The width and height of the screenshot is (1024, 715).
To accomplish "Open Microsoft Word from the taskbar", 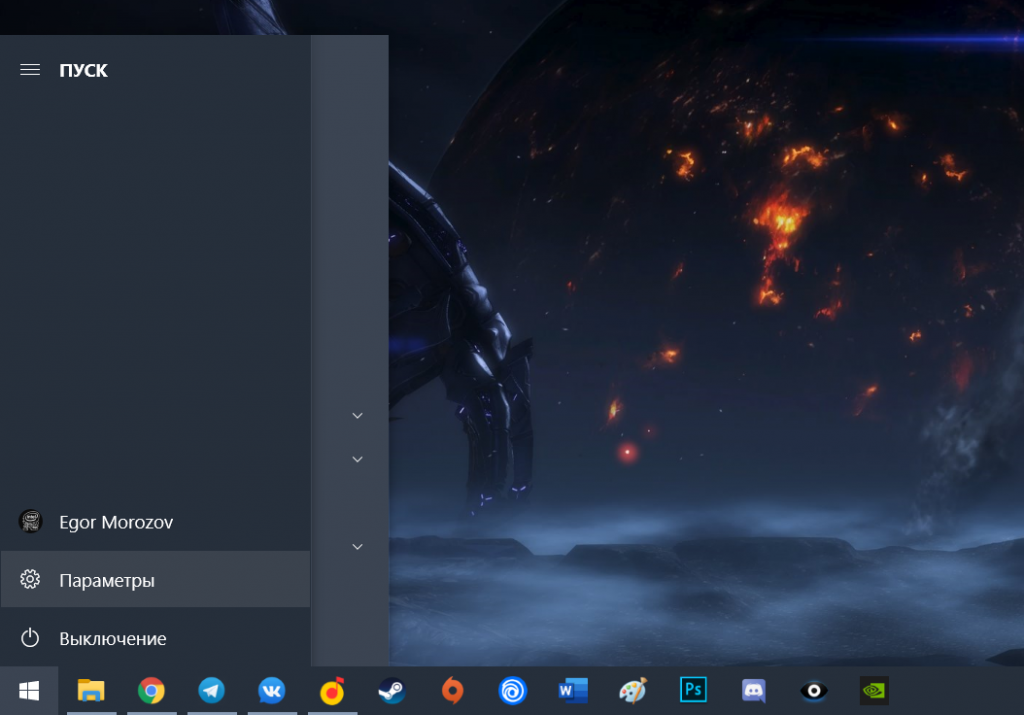I will [x=573, y=690].
